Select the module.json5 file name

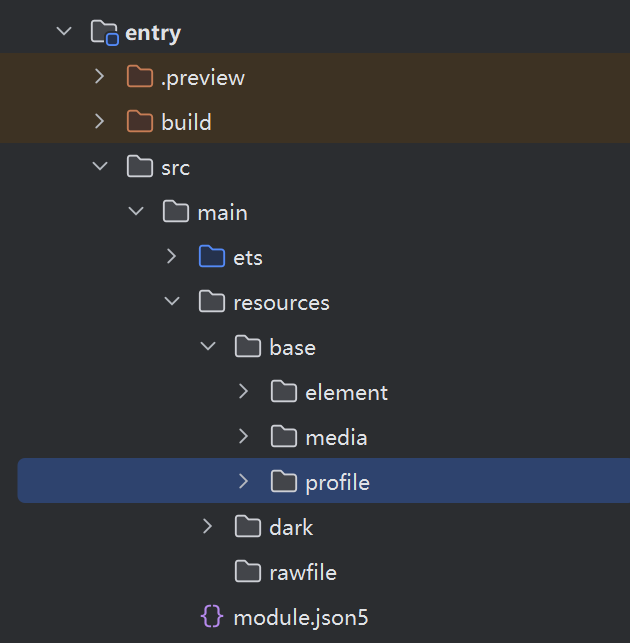pos(301,618)
